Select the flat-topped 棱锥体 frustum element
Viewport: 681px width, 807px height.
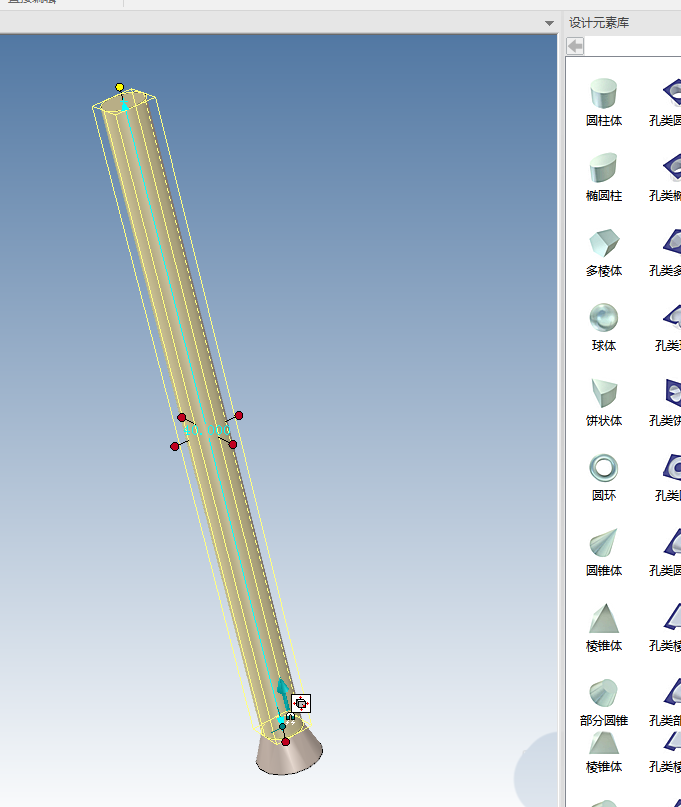(x=603, y=753)
